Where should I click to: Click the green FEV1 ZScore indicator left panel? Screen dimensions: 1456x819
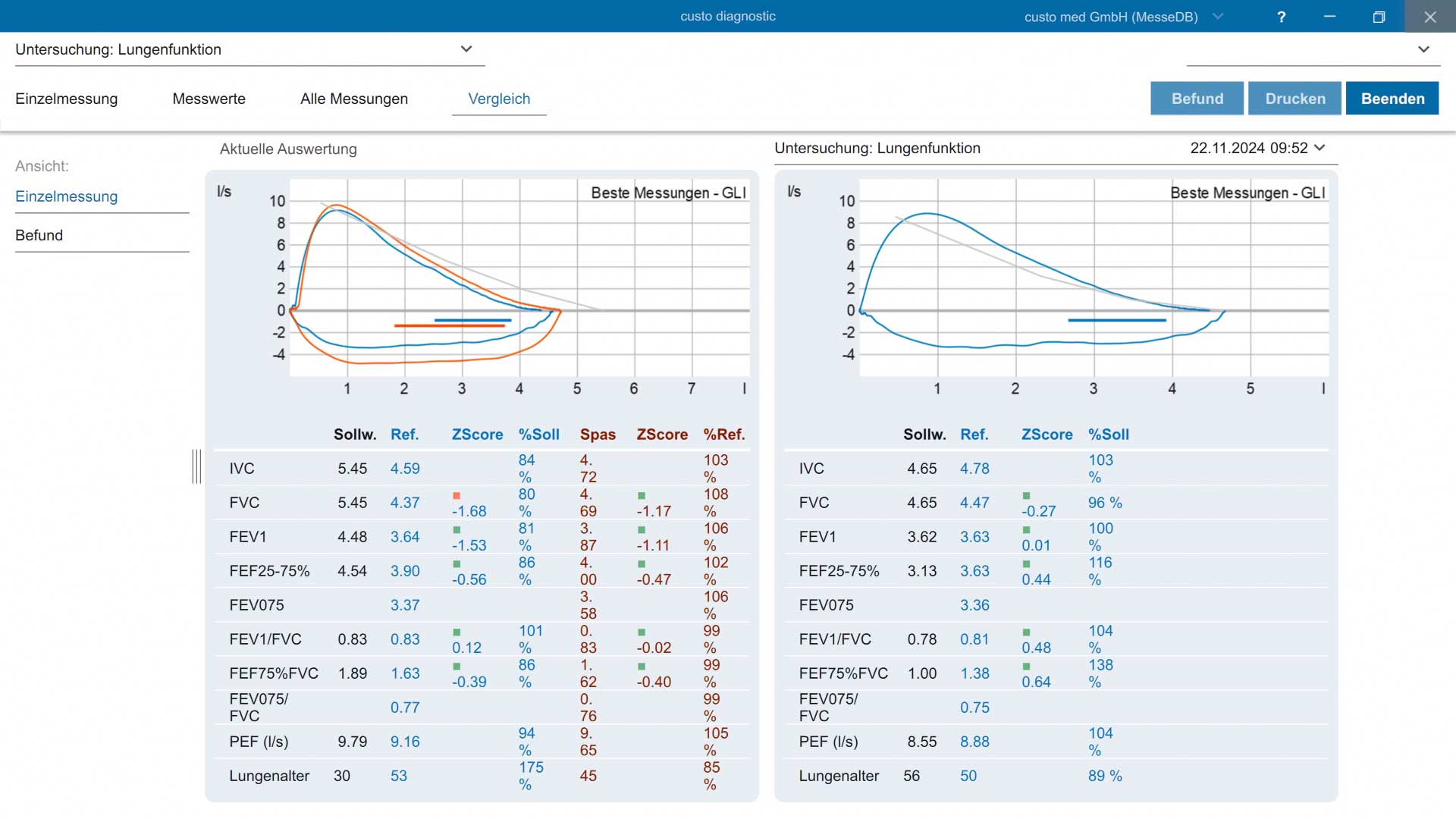(457, 530)
